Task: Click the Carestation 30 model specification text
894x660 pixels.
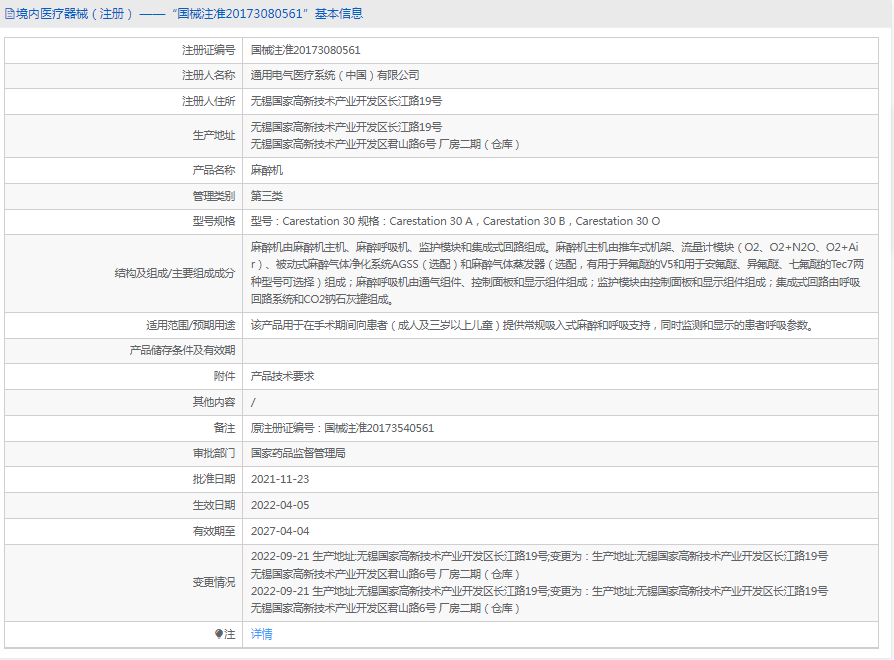Action: [x=456, y=221]
